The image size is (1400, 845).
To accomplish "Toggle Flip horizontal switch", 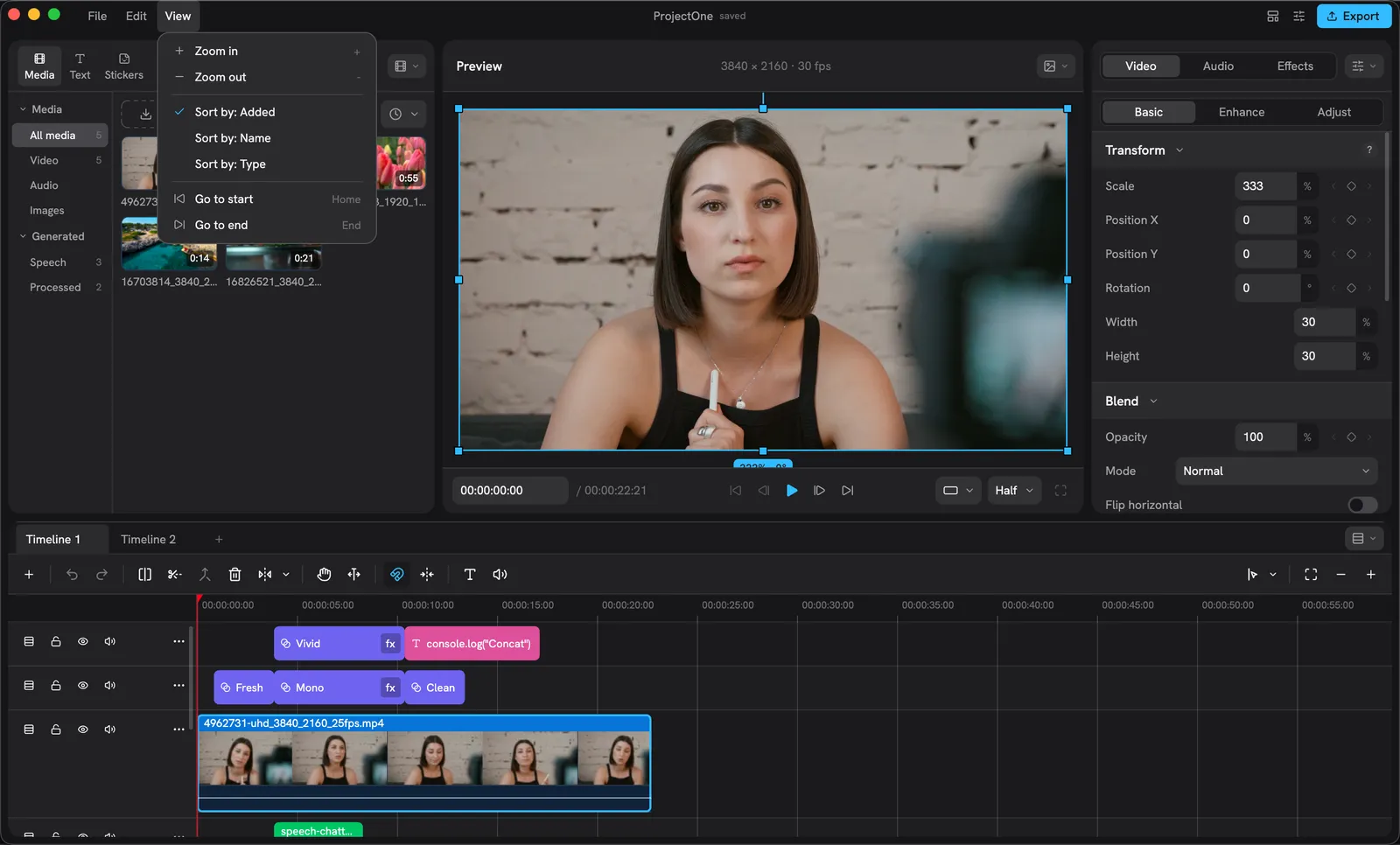I will coord(1362,505).
